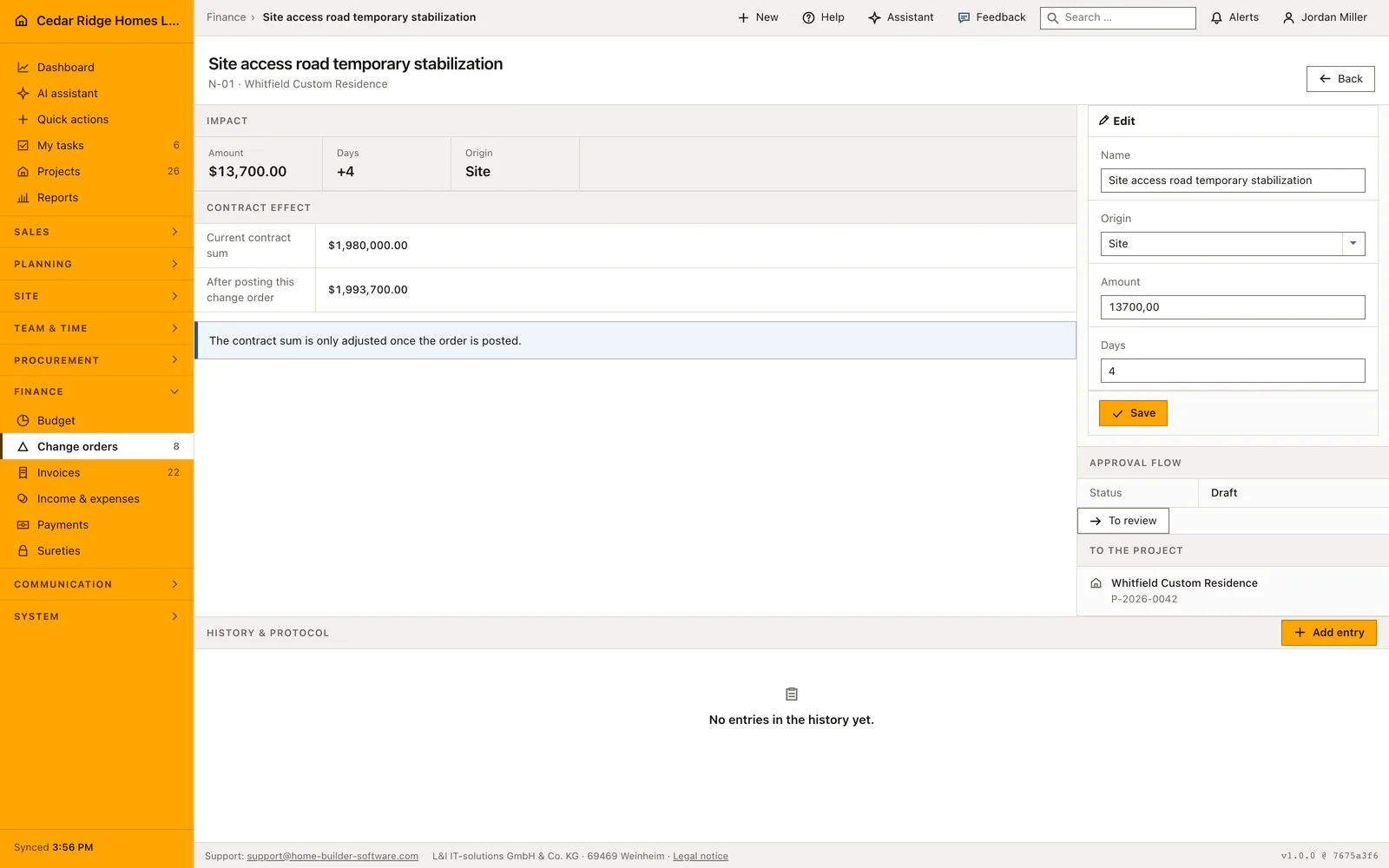Expand the Team & Time section
1389x868 pixels.
coord(96,328)
